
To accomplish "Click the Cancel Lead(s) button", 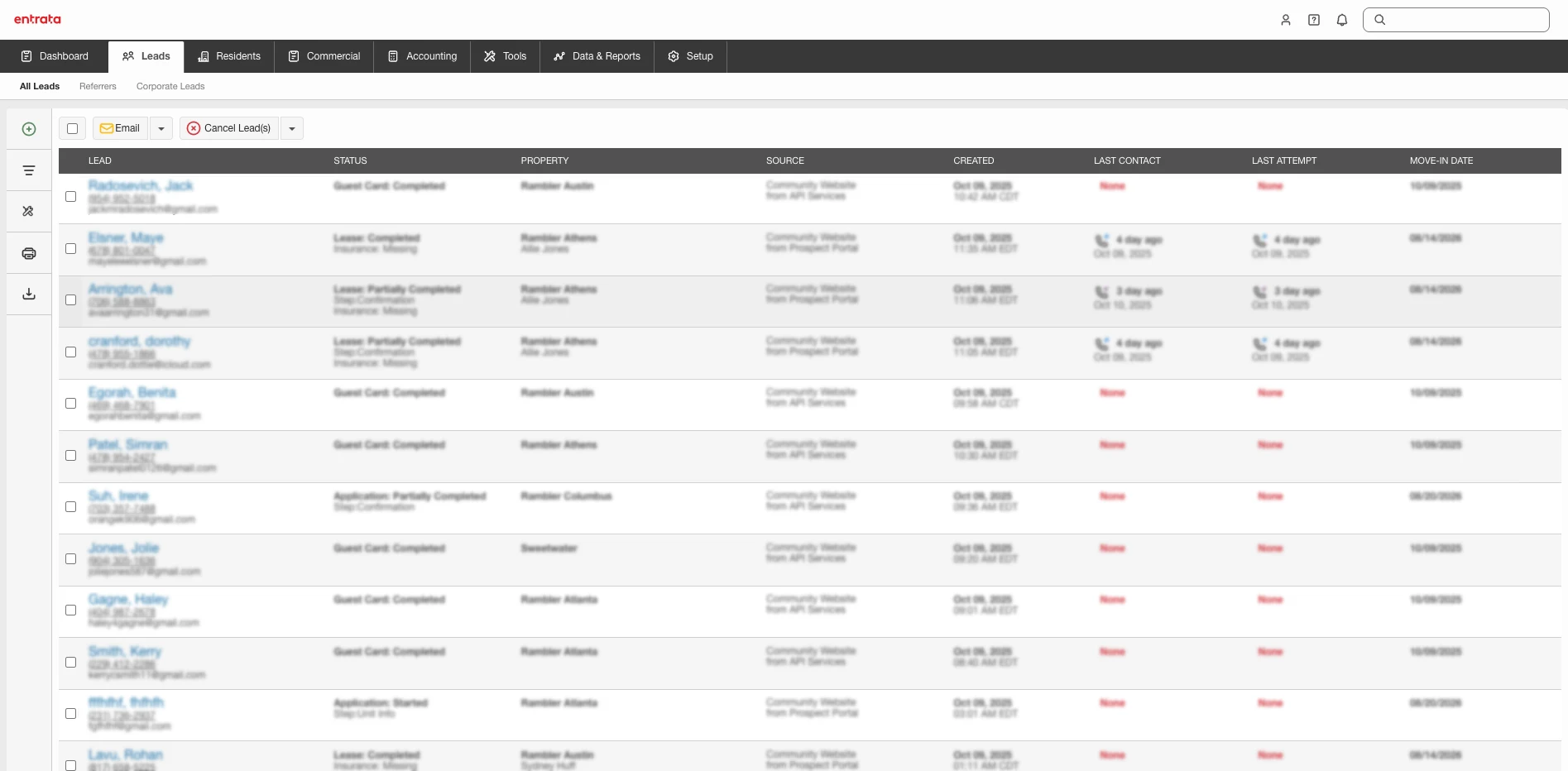I will 229,128.
